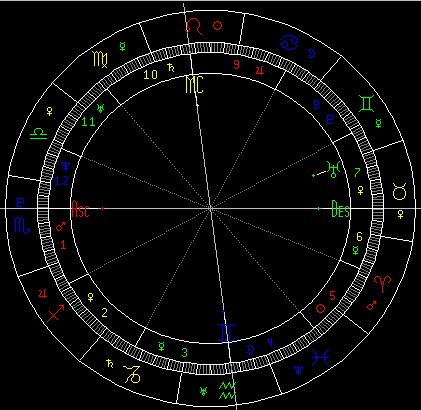This screenshot has width=421, height=410.
Task: Click the yellow house number 10
Action: [150, 75]
